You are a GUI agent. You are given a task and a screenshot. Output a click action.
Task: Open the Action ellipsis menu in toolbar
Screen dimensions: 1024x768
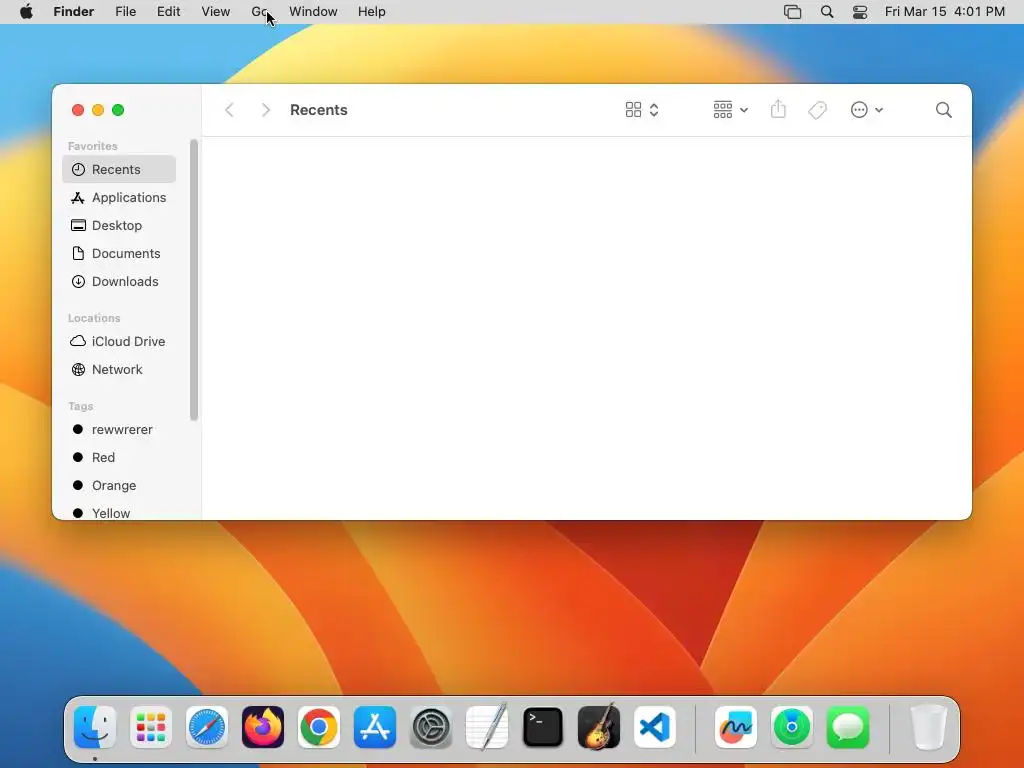[x=867, y=110]
